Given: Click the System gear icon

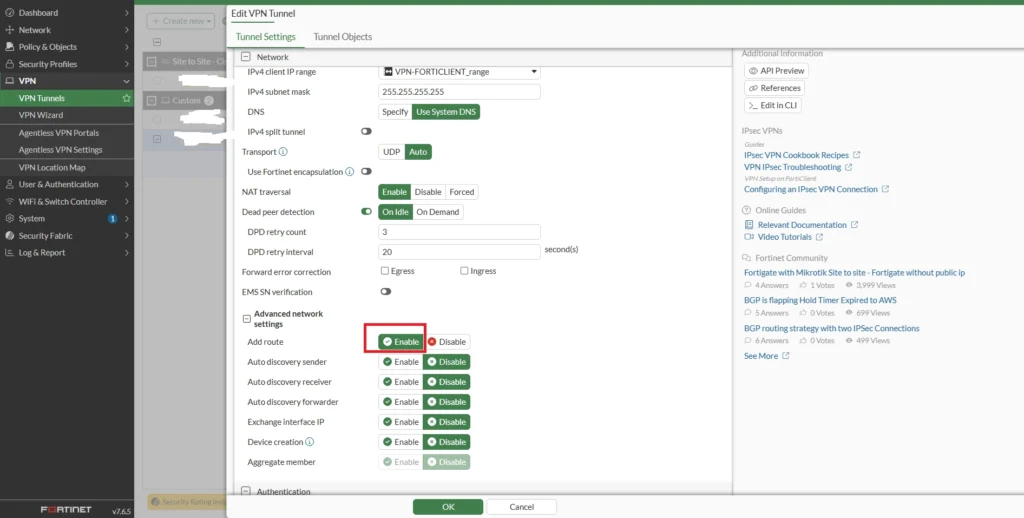Looking at the screenshot, I should [x=10, y=219].
